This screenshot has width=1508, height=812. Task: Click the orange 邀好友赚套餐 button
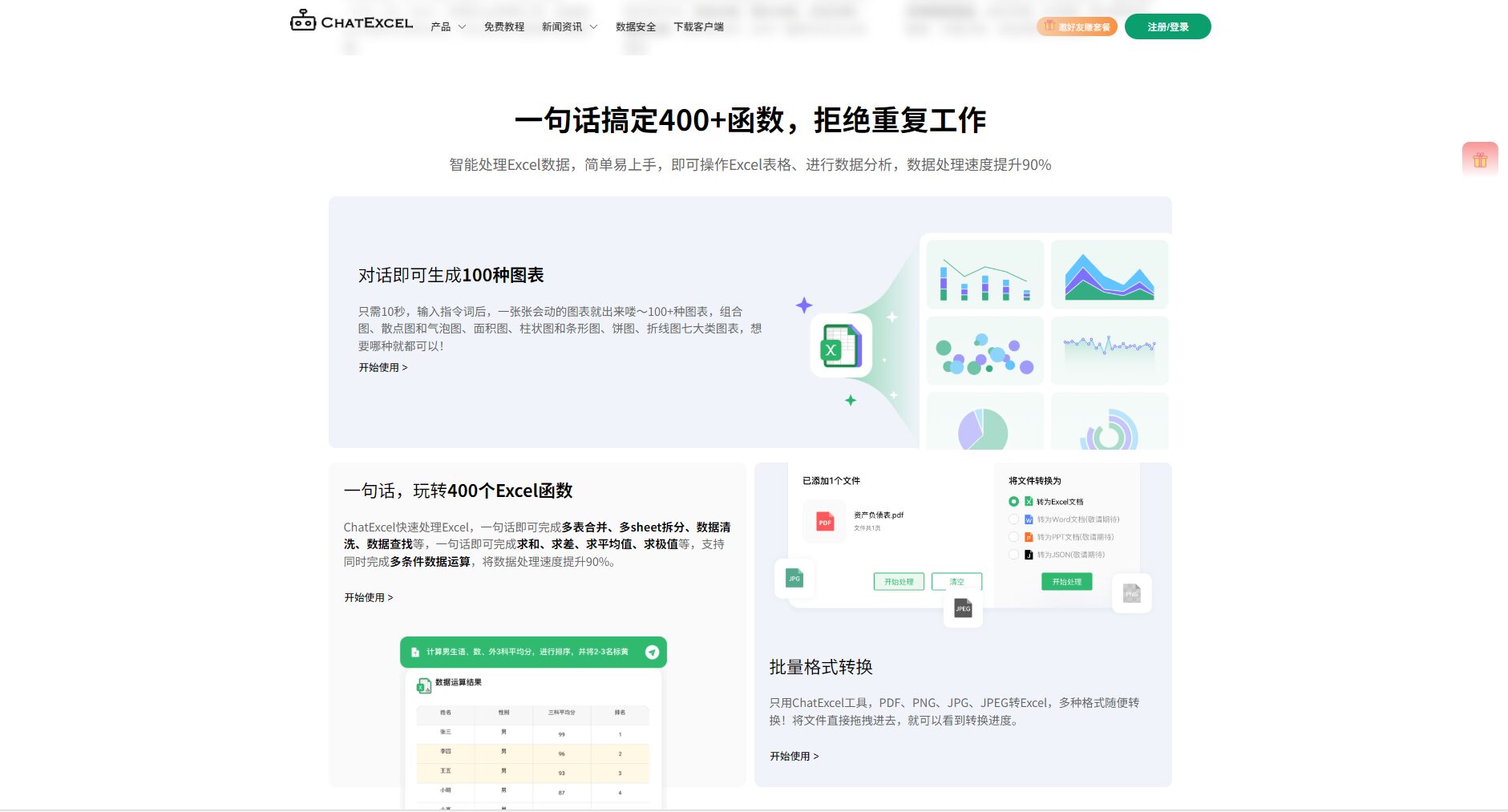pyautogui.click(x=1077, y=27)
